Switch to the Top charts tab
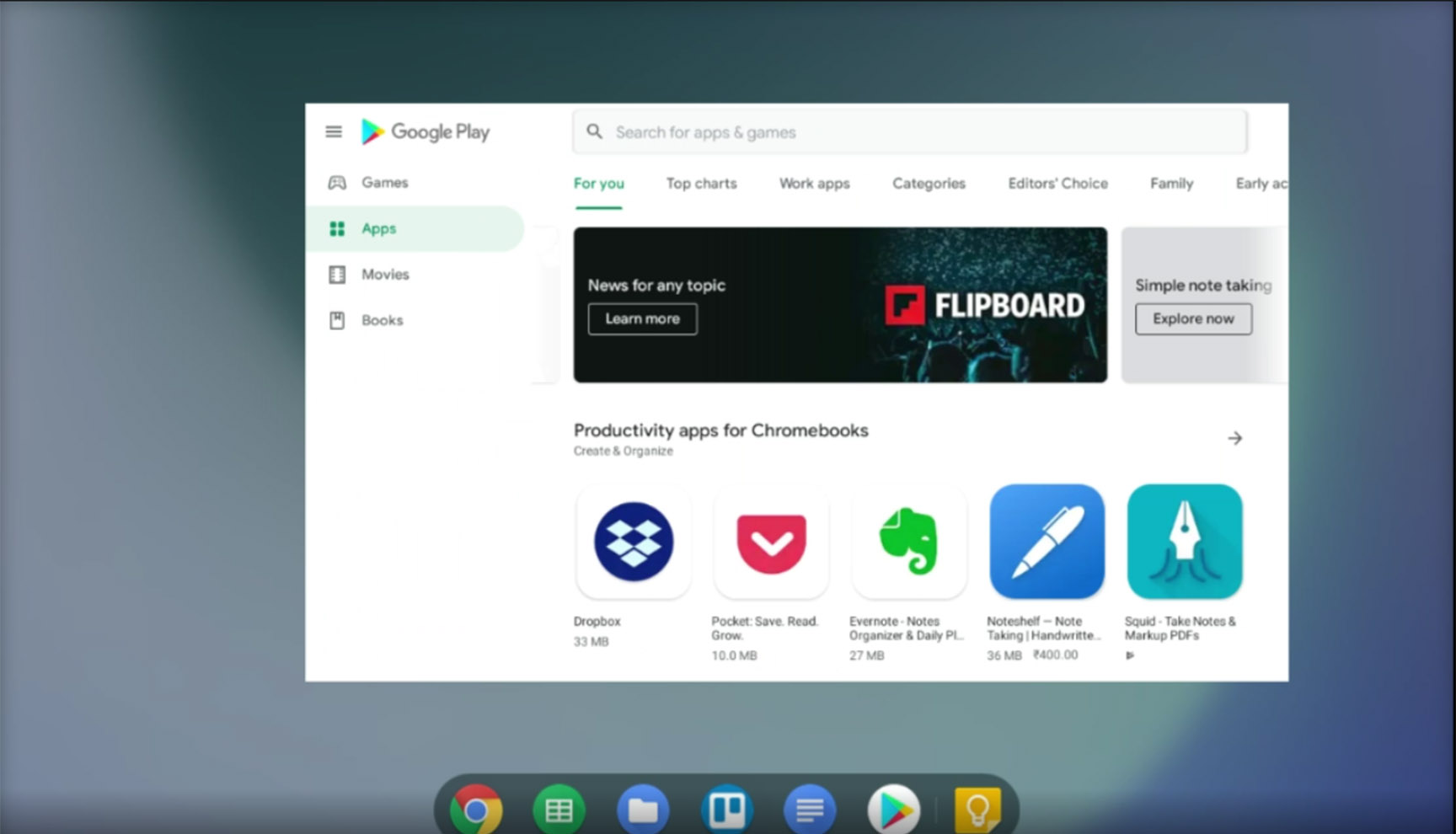Image resolution: width=1456 pixels, height=834 pixels. pos(701,184)
